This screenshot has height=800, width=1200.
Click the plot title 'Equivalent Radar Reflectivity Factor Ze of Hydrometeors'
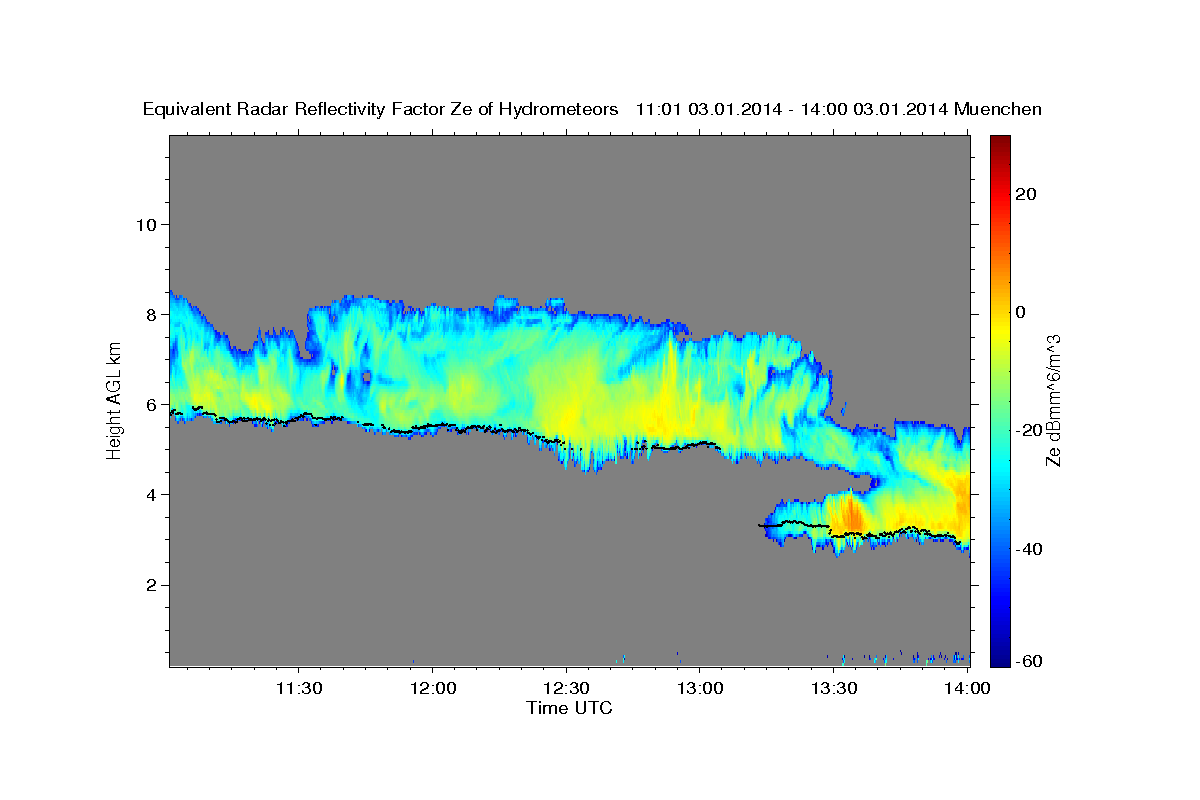[x=381, y=109]
